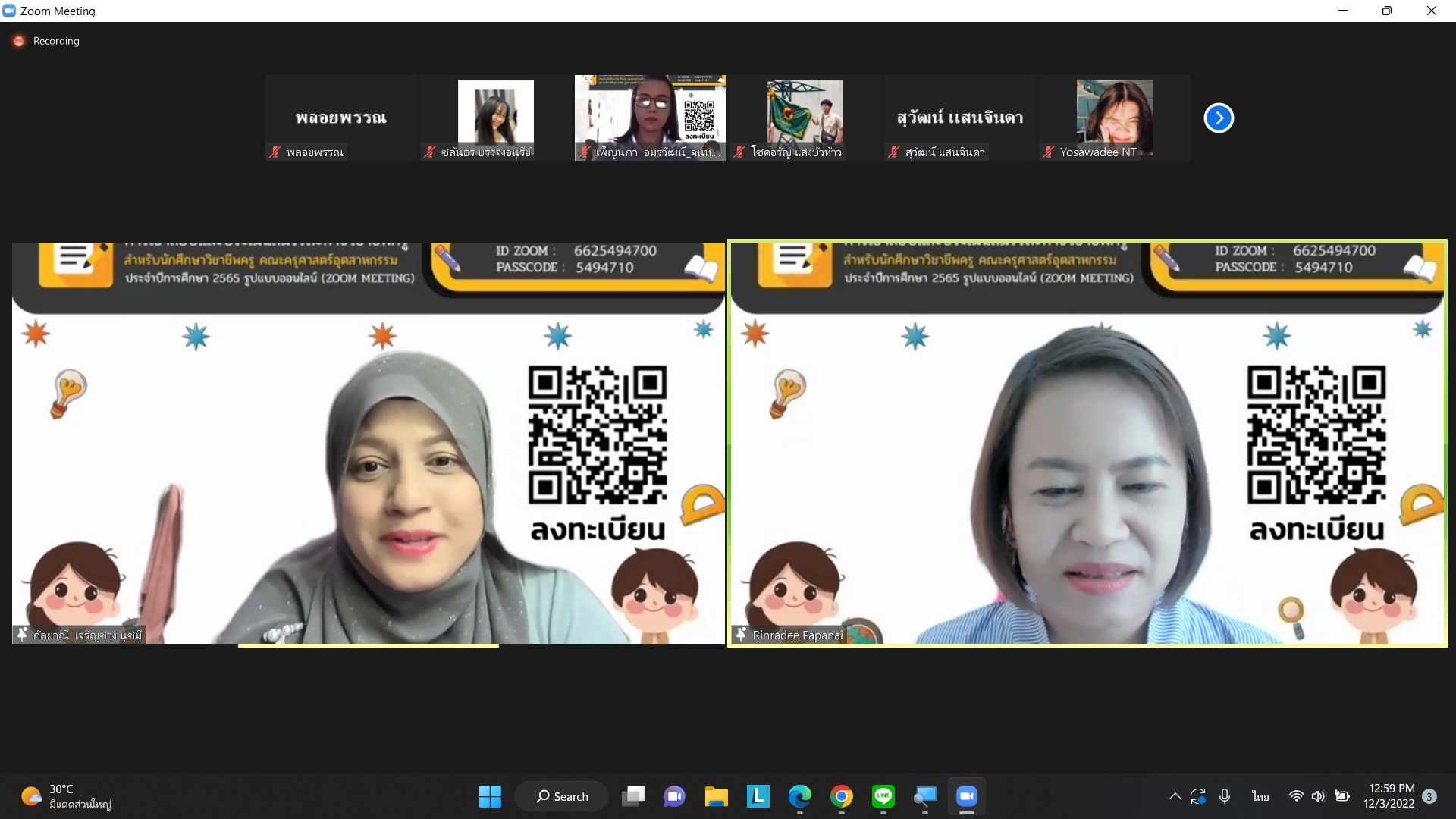The width and height of the screenshot is (1456, 819).
Task: Click the muted mic icon beside ชลันธร
Action: (x=430, y=152)
